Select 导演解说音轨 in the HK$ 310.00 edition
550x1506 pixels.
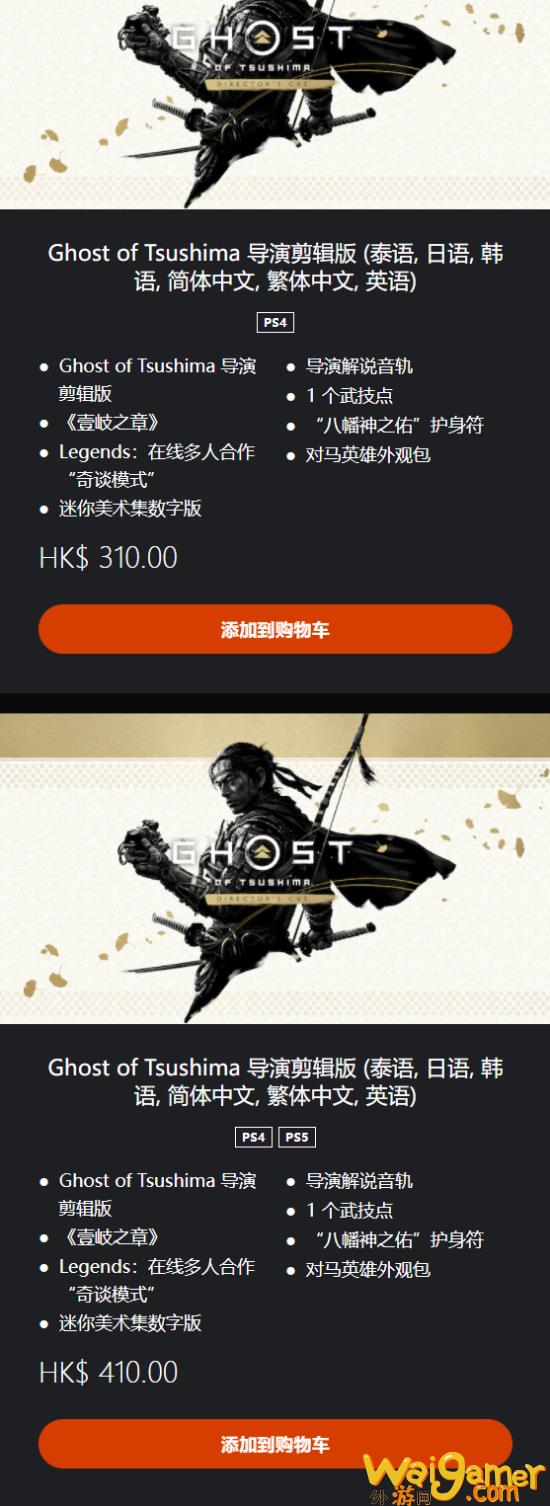pyautogui.click(x=359, y=366)
